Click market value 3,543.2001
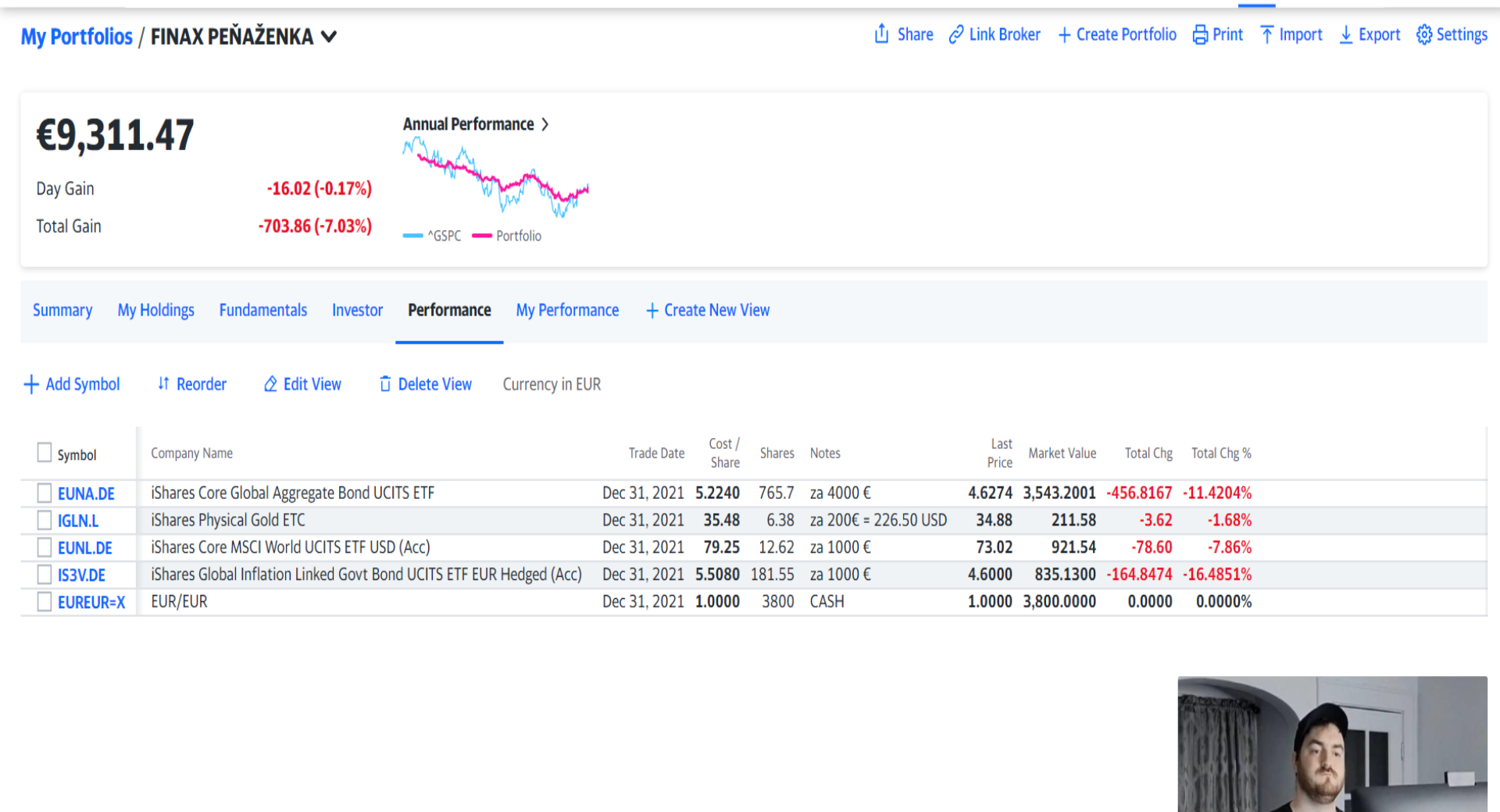Viewport: 1500px width, 812px height. [1059, 493]
